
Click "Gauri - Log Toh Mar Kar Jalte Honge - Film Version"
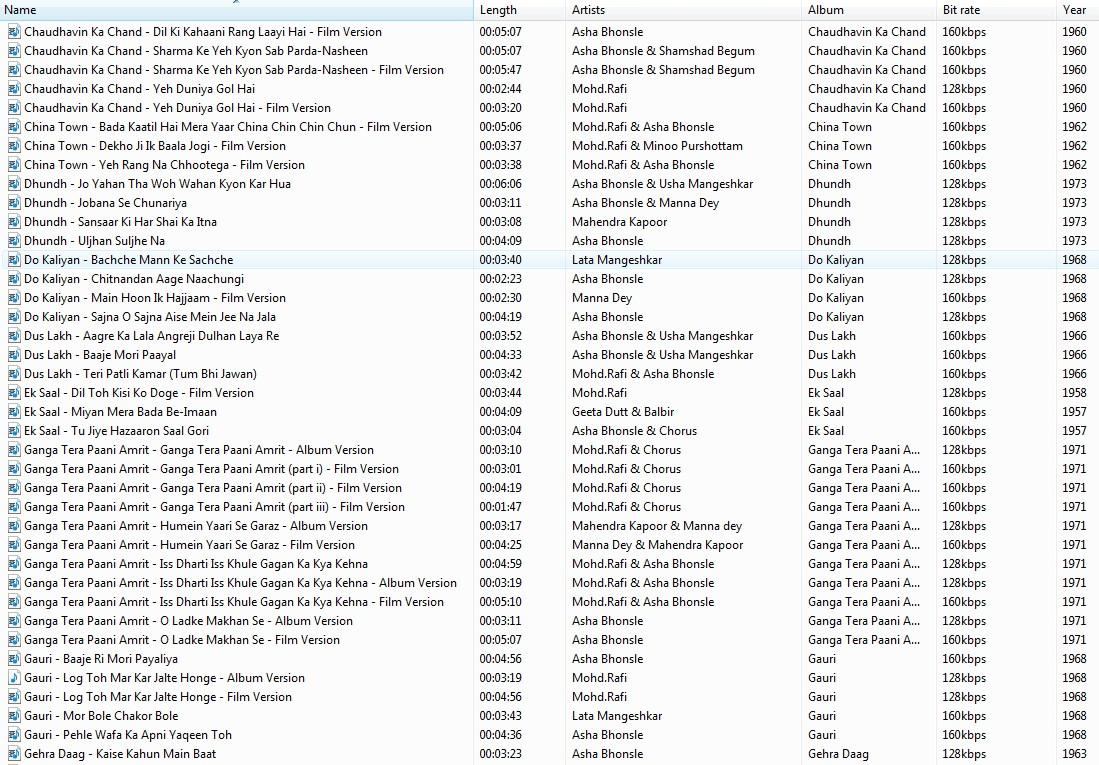pos(158,696)
